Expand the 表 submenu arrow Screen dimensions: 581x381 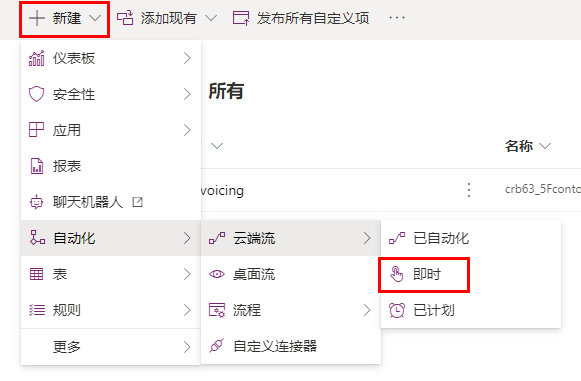click(187, 274)
